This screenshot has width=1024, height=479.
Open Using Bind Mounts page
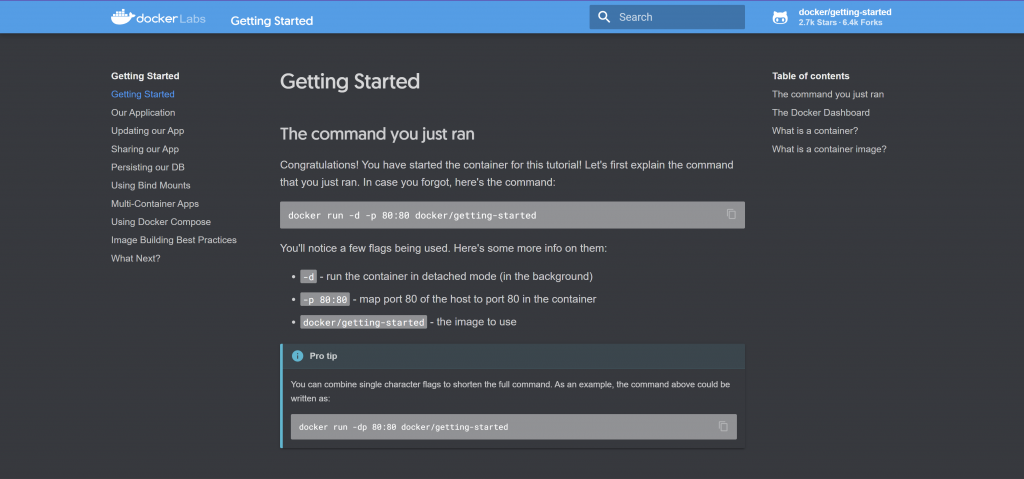[150, 185]
